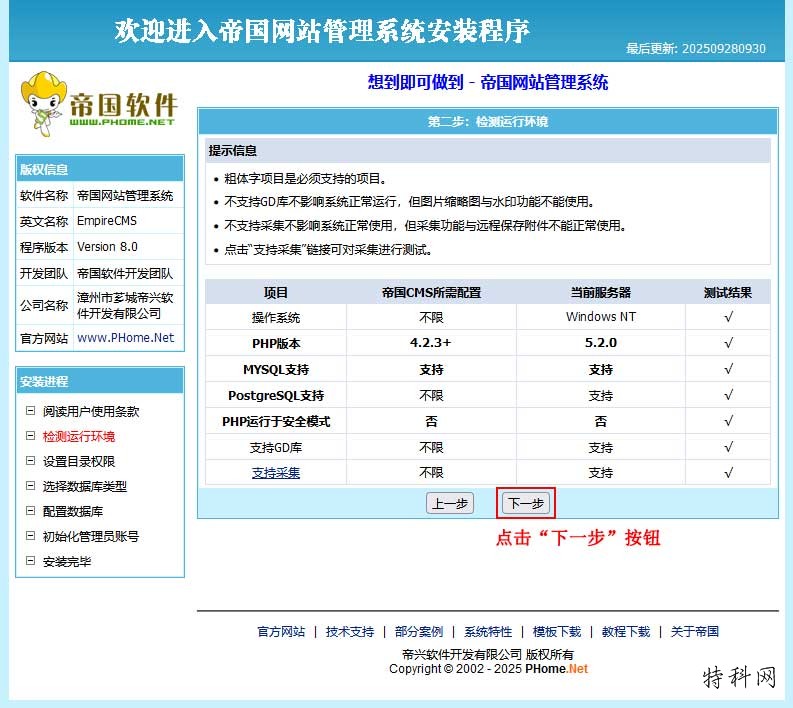Click the 项目 column header
793x708 pixels.
click(276, 292)
